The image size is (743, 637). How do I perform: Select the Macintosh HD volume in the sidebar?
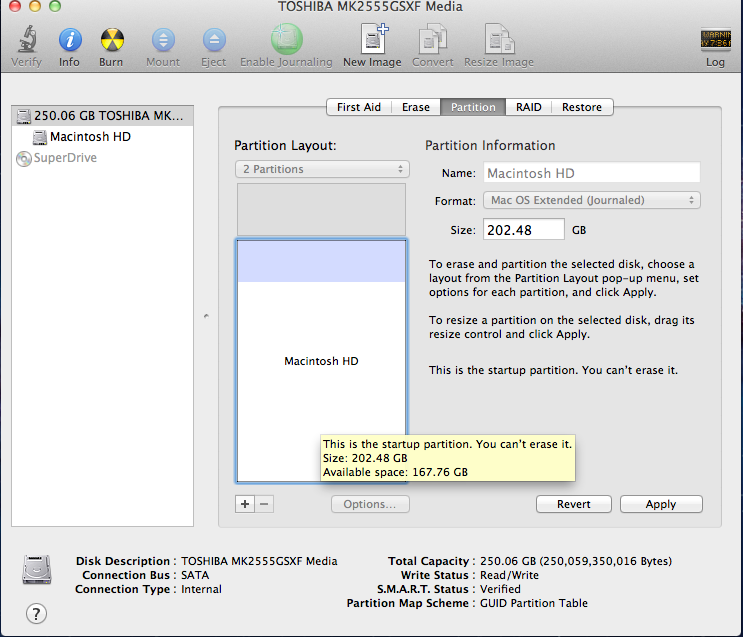(102, 136)
